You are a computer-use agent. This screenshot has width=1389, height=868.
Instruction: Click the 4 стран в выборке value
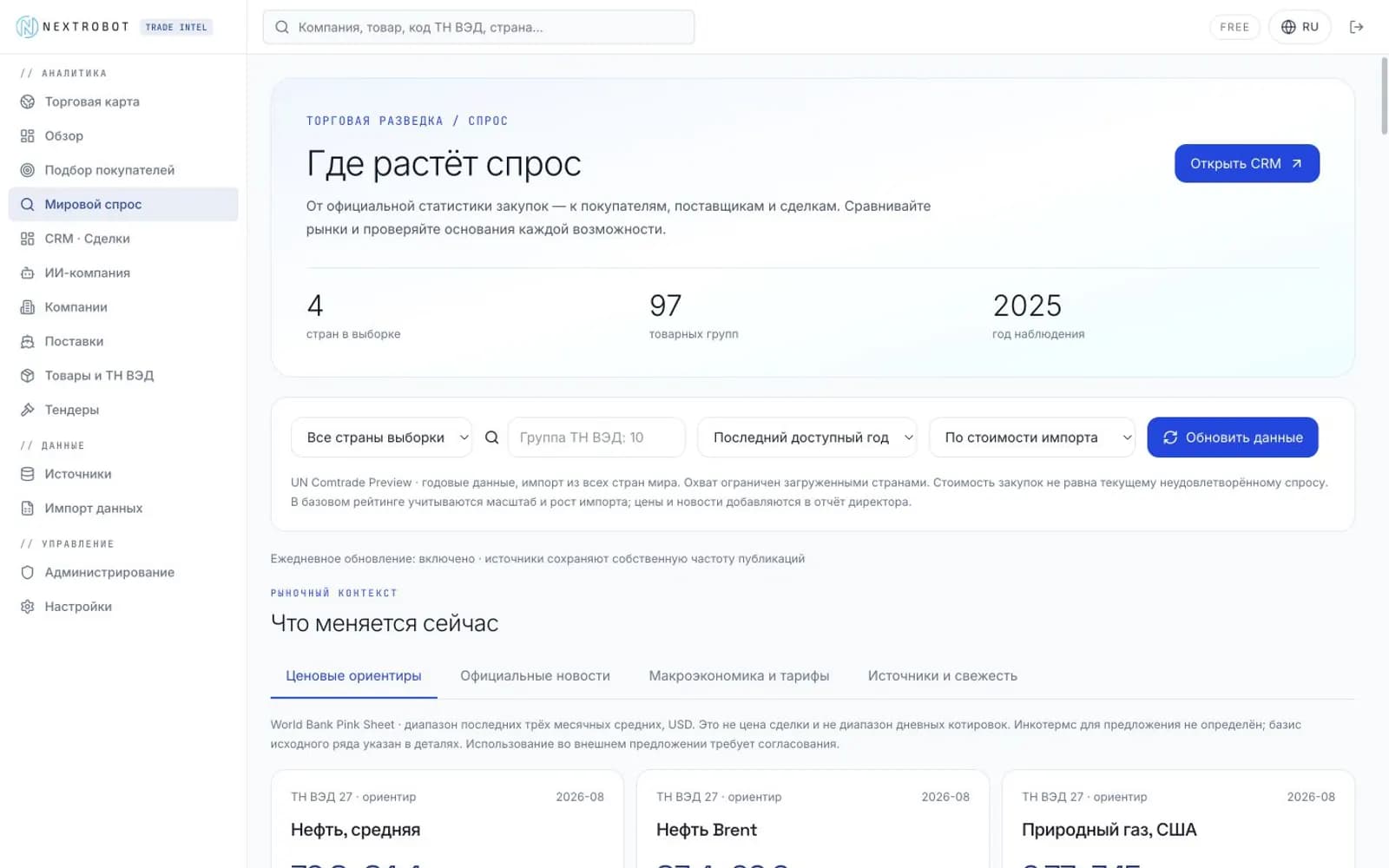click(315, 306)
